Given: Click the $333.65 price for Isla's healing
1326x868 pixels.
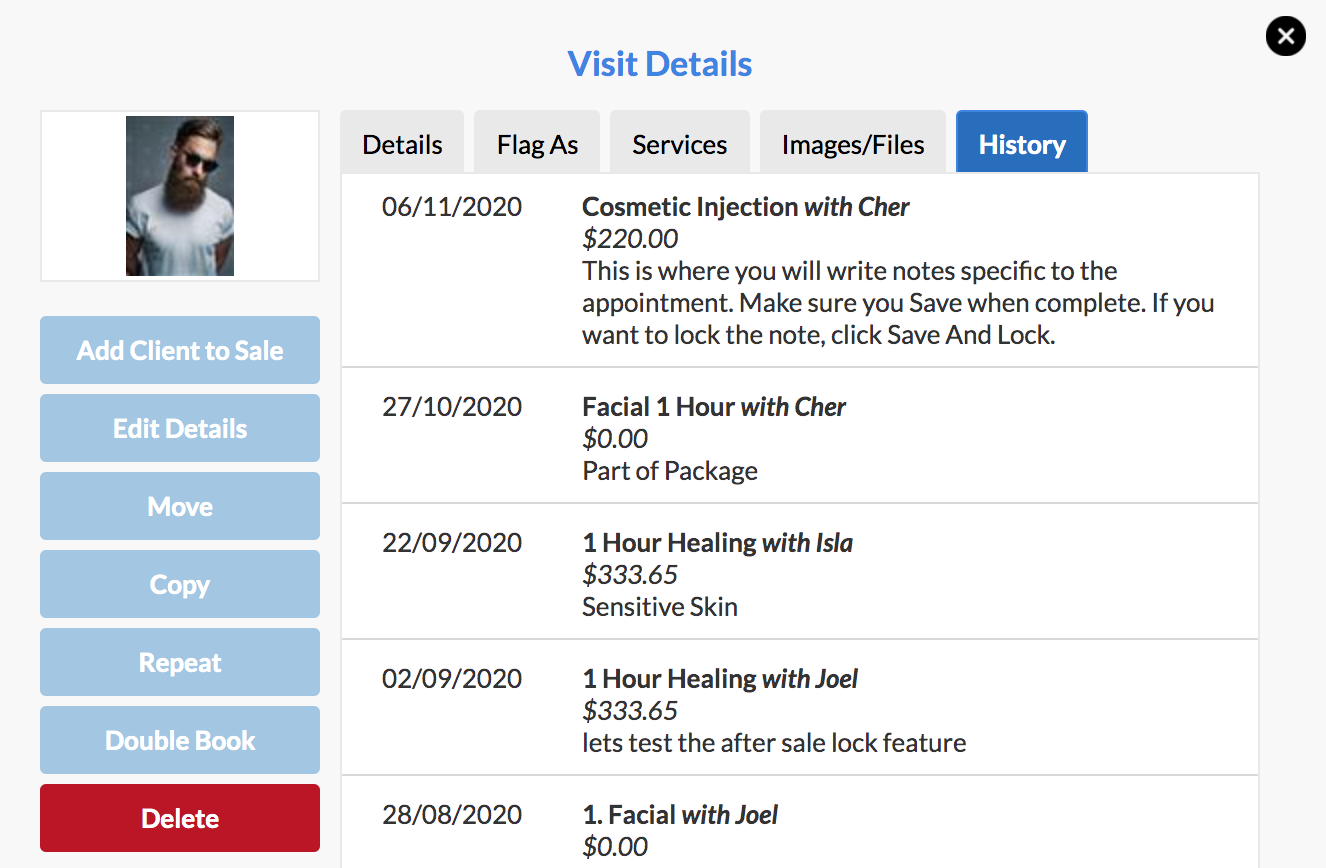Looking at the screenshot, I should [630, 575].
